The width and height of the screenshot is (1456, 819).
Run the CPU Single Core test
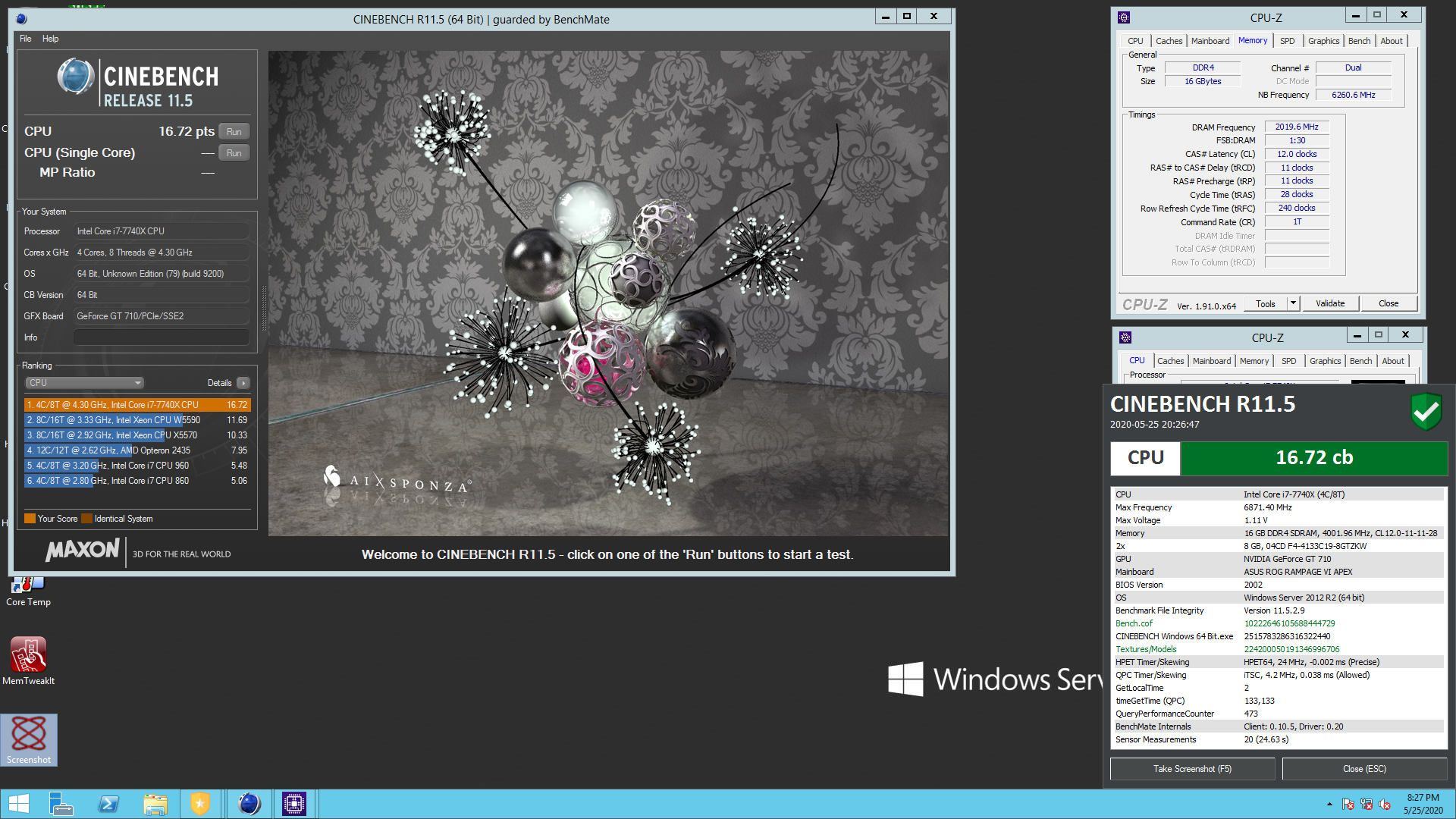coord(234,153)
